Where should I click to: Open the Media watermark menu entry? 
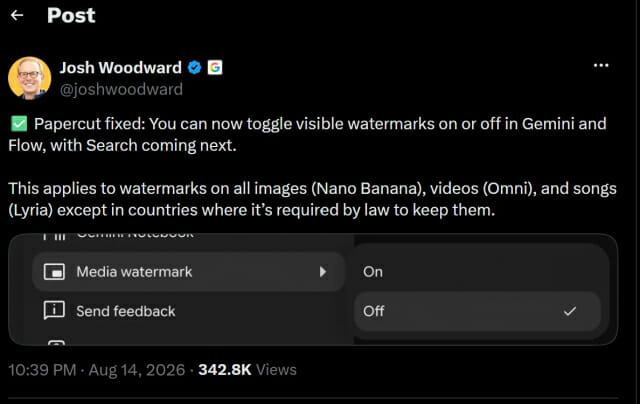coord(189,272)
